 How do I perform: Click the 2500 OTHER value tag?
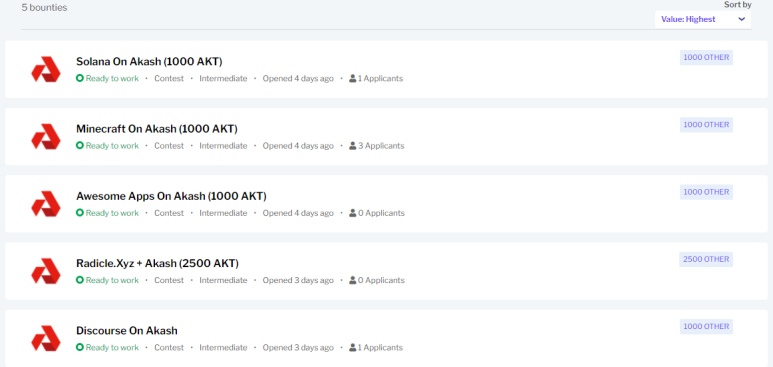(706, 259)
